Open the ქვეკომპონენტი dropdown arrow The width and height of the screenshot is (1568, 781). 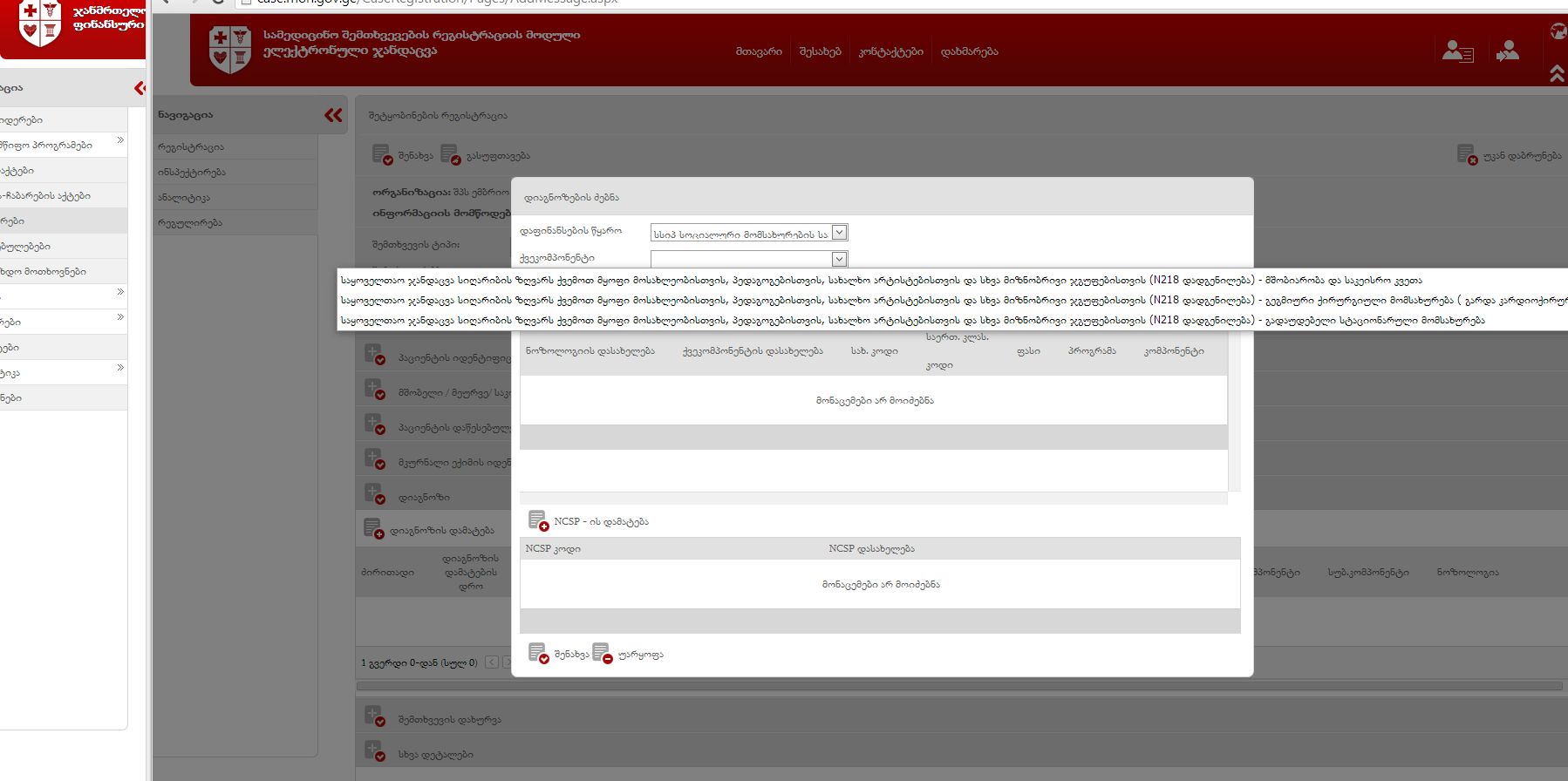click(839, 259)
